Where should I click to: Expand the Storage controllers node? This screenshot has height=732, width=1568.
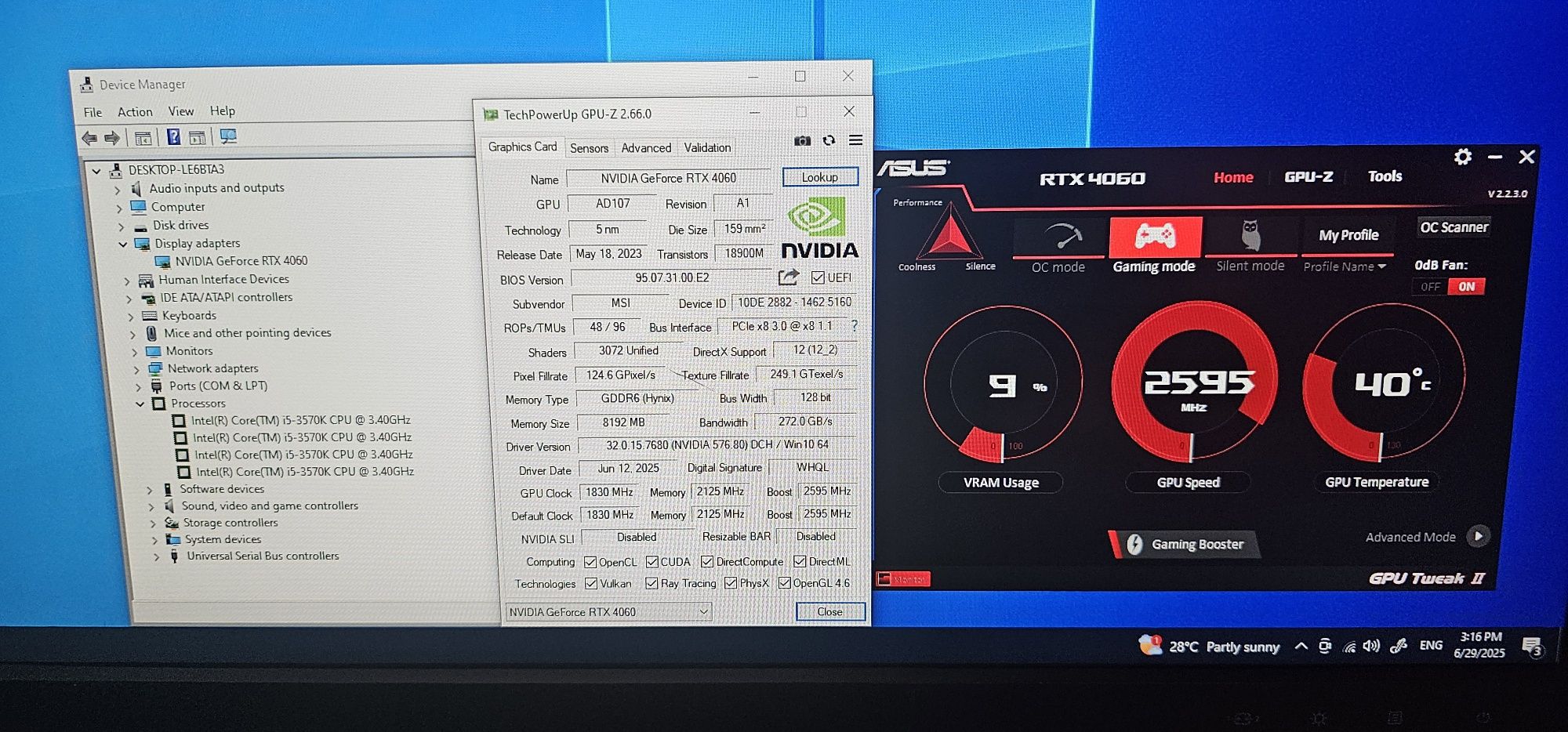coord(152,524)
